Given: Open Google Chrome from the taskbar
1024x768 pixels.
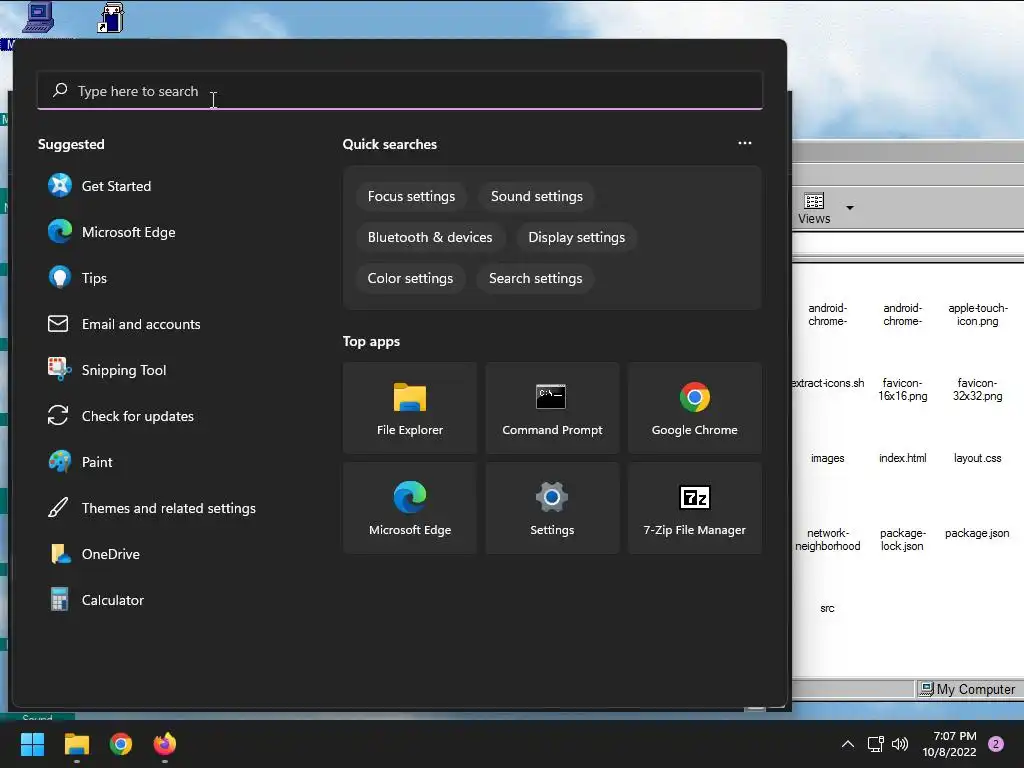Looking at the screenshot, I should click(x=121, y=744).
